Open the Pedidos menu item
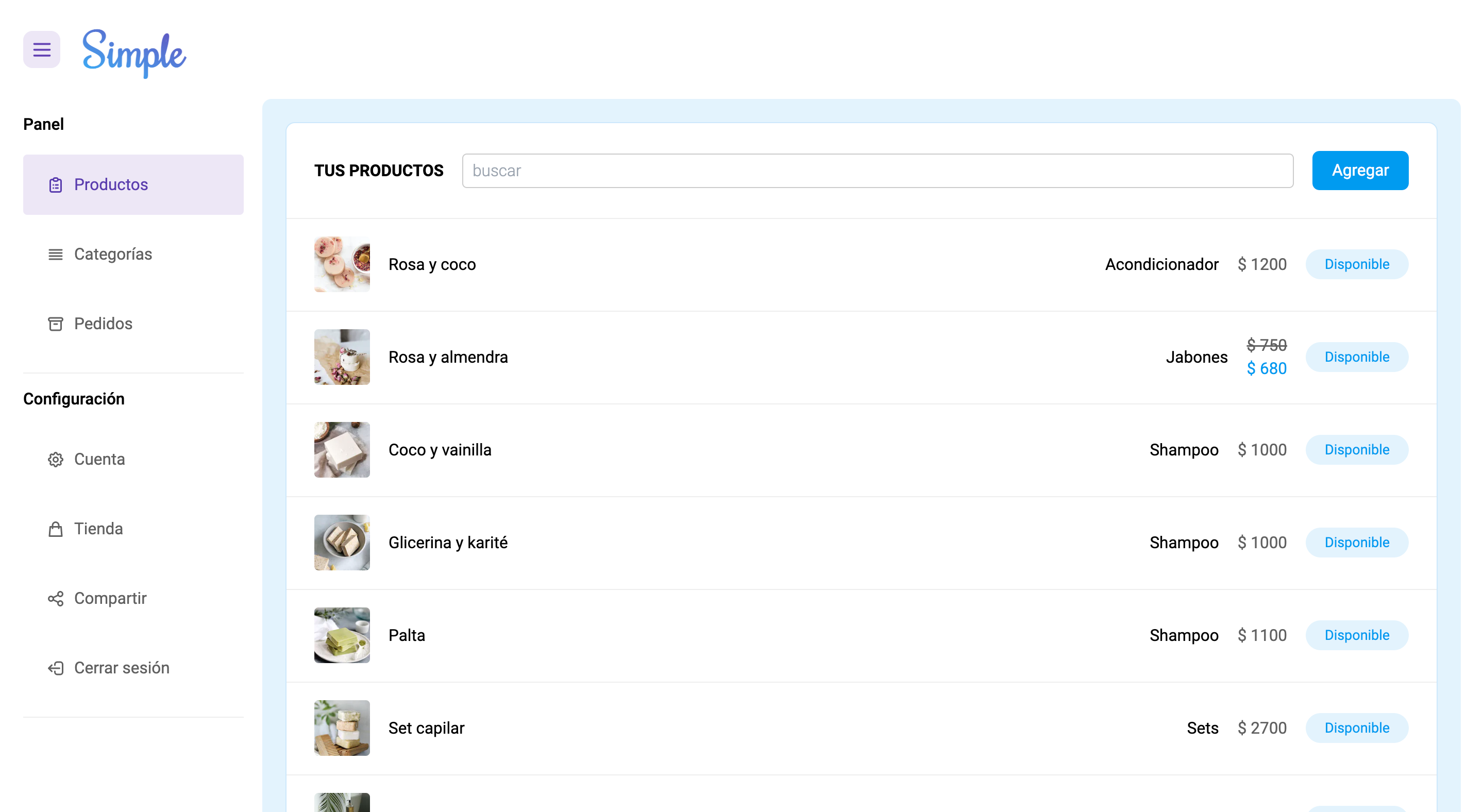This screenshot has width=1483, height=812. coord(103,324)
